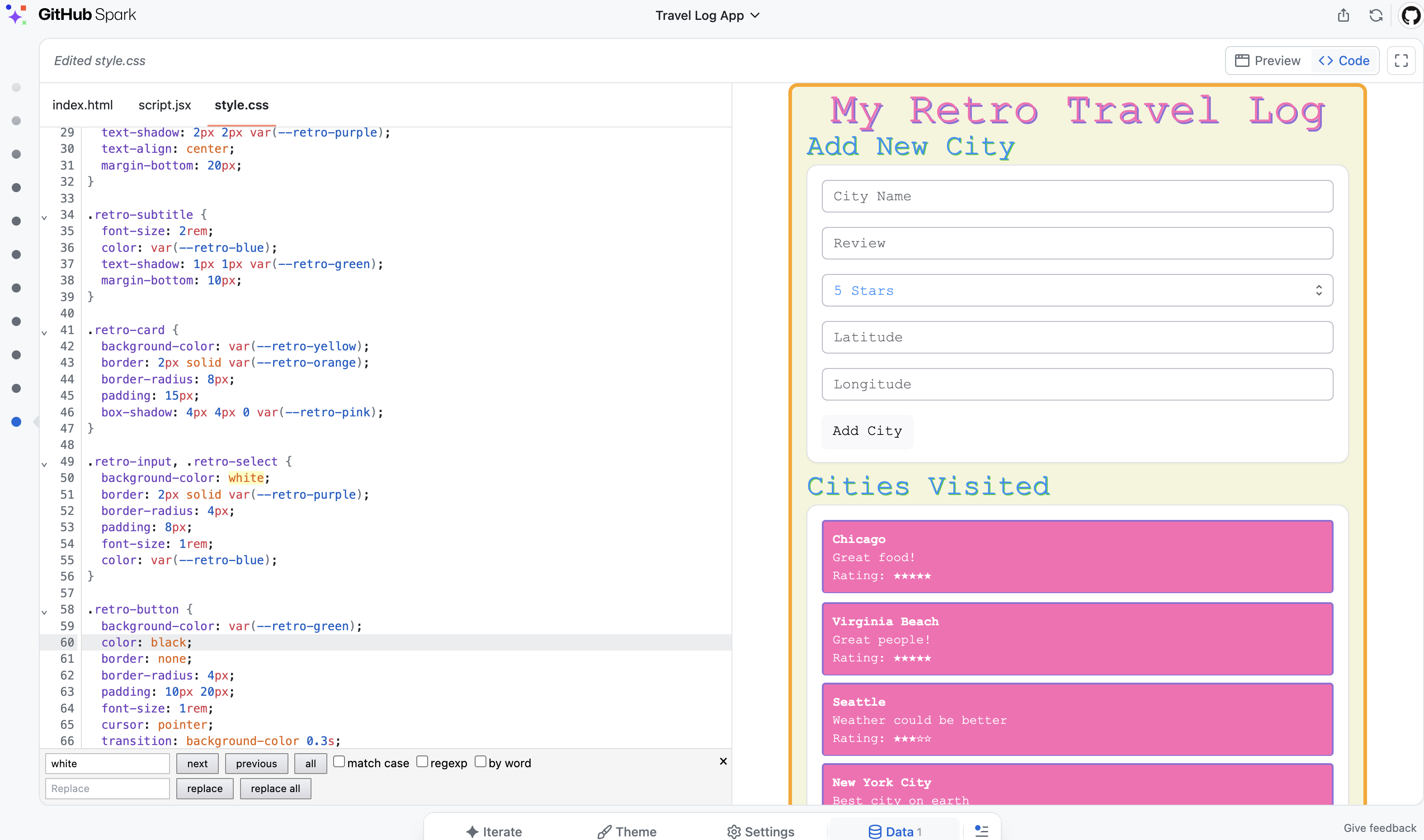This screenshot has width=1424, height=840.
Task: Focus the Longitude input
Action: [1077, 384]
